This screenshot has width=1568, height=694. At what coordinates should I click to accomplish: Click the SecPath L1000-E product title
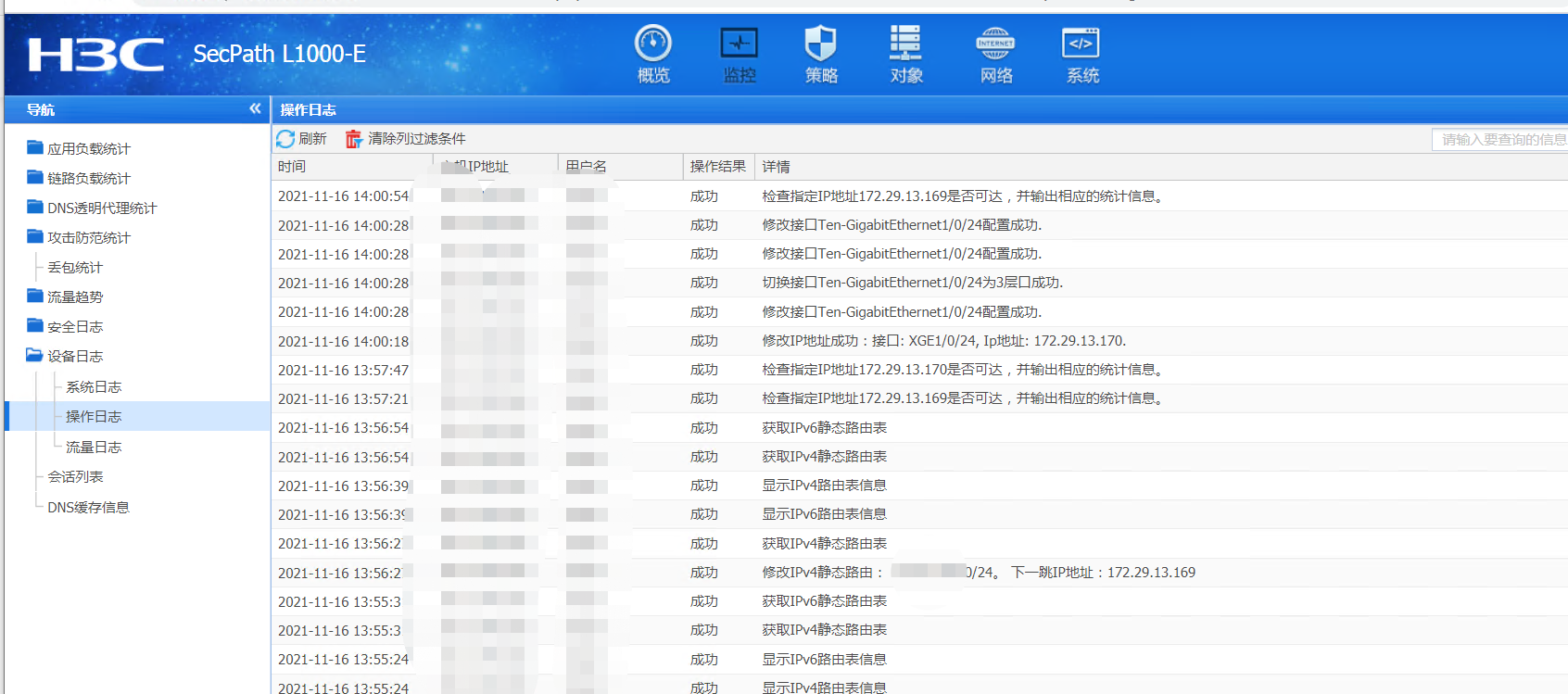click(279, 54)
